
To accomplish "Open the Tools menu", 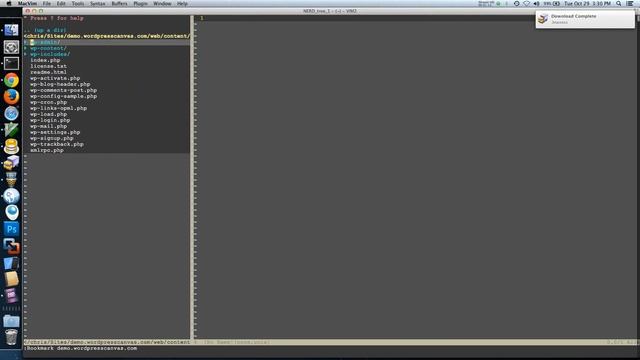I will [x=78, y=3].
